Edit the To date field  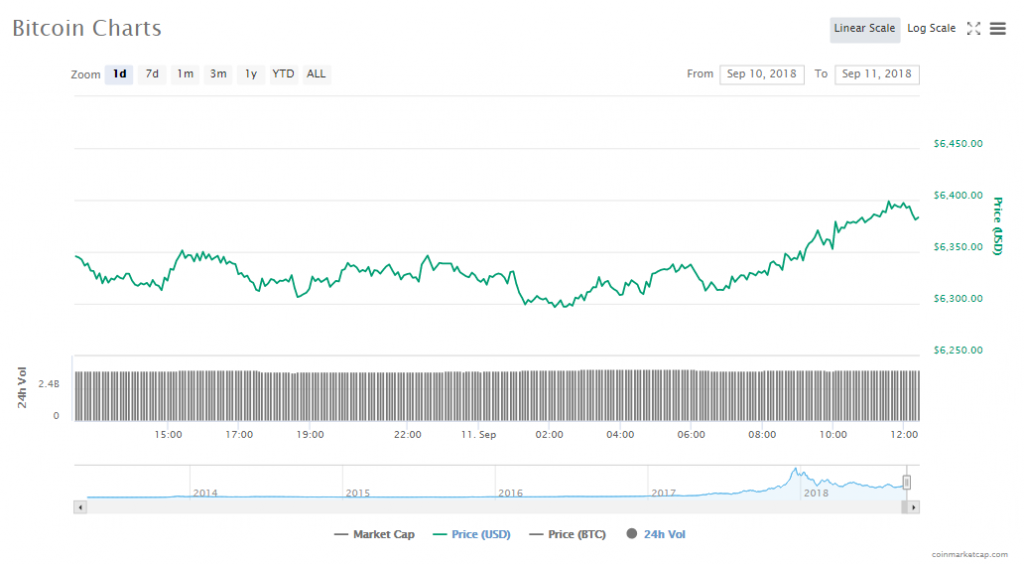point(876,74)
